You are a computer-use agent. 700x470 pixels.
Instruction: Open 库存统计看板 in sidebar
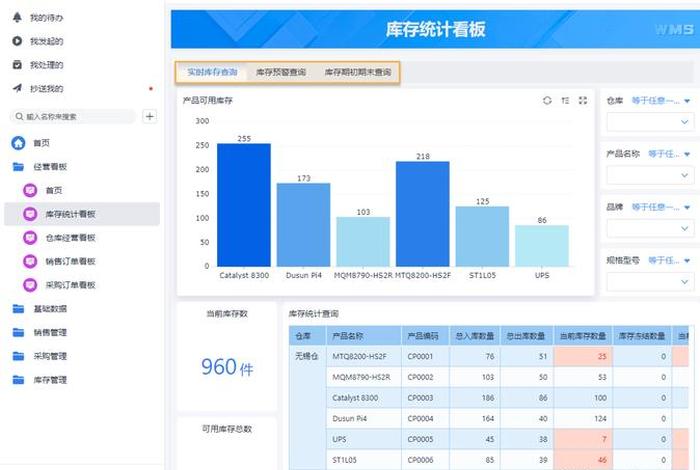click(82, 214)
